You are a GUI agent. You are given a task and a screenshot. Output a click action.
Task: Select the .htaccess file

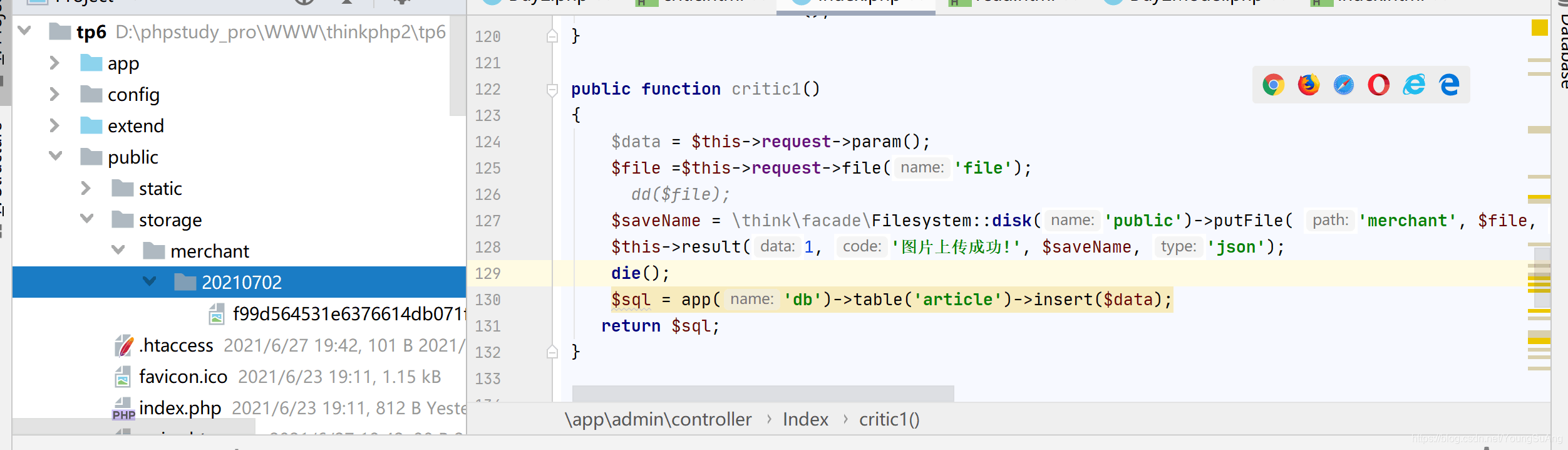click(176, 345)
